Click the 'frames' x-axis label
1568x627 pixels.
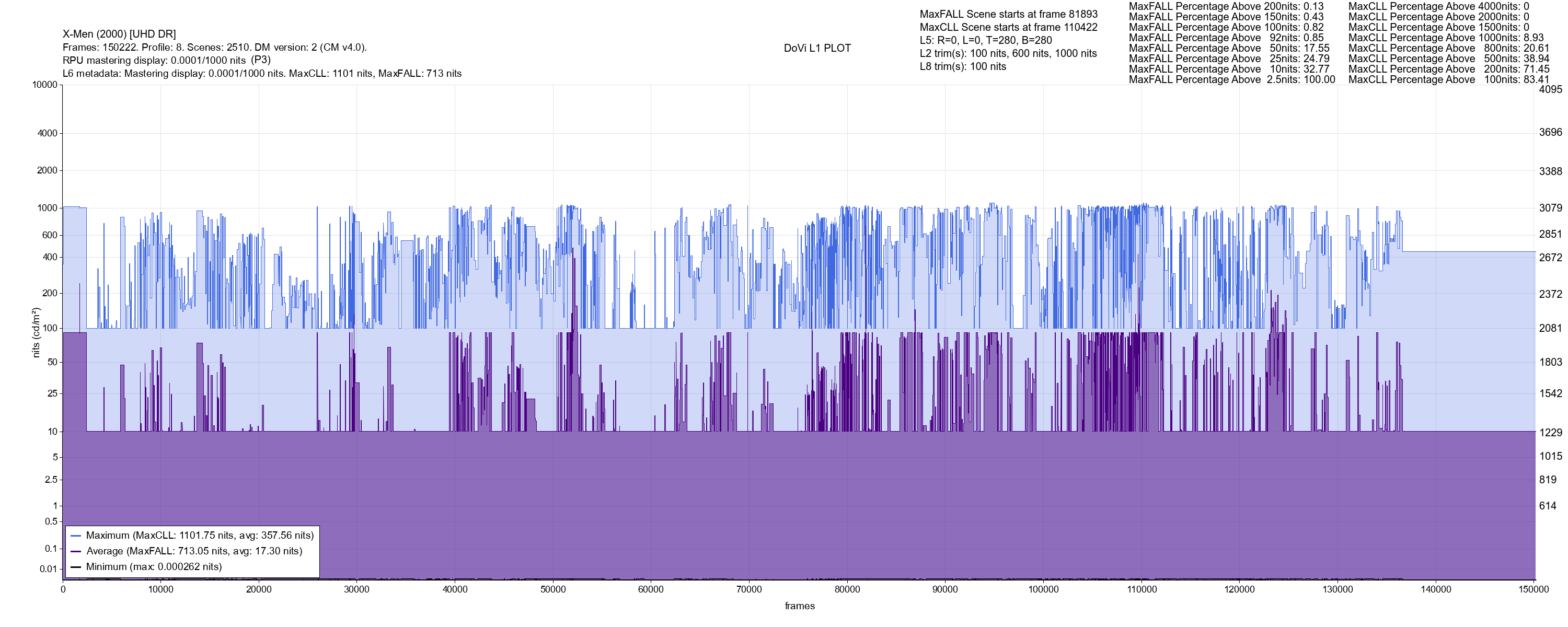[799, 606]
